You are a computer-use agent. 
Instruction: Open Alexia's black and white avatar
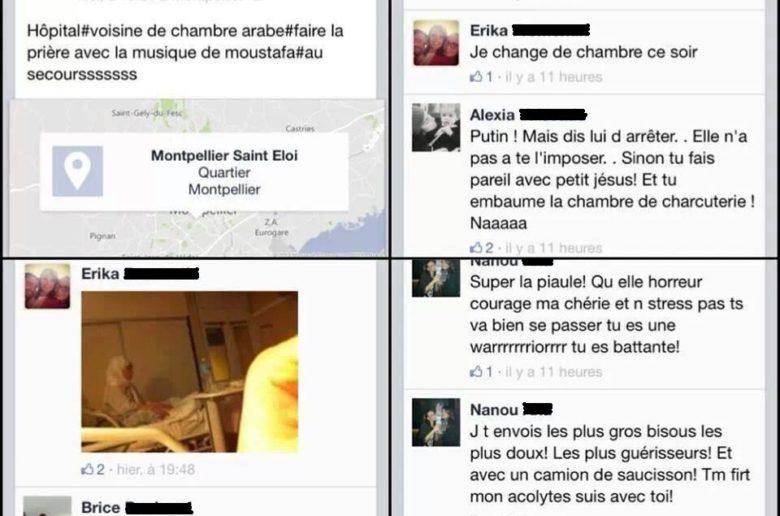436,127
